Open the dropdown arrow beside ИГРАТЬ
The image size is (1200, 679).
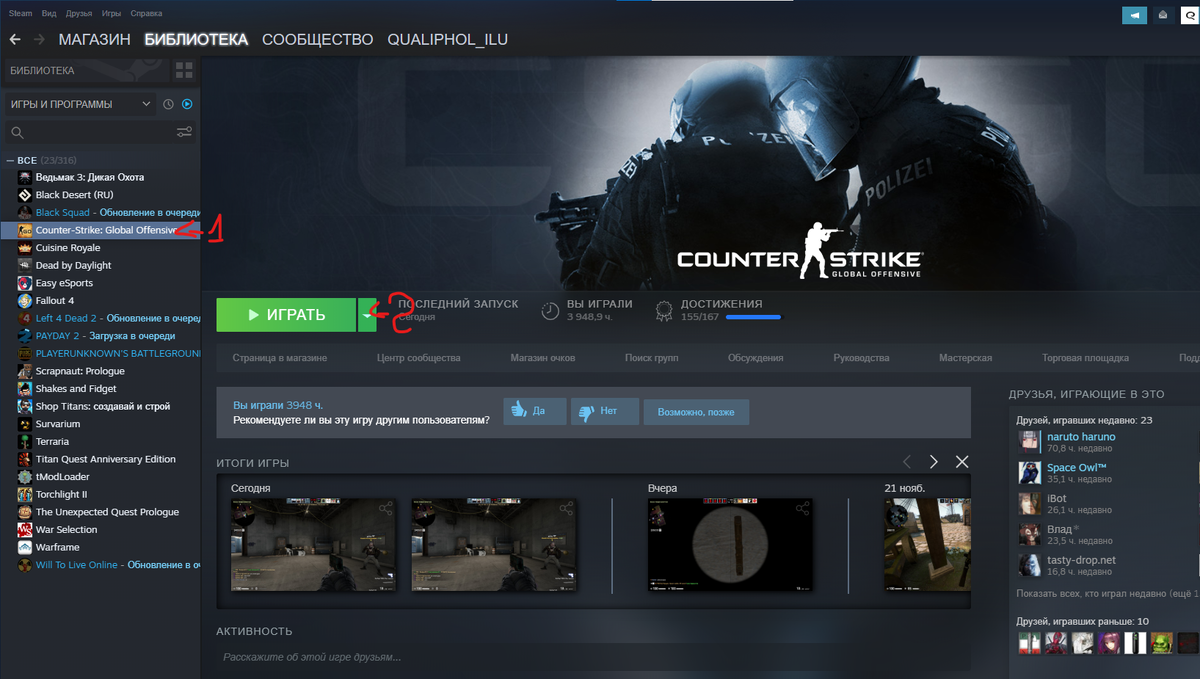pyautogui.click(x=367, y=314)
